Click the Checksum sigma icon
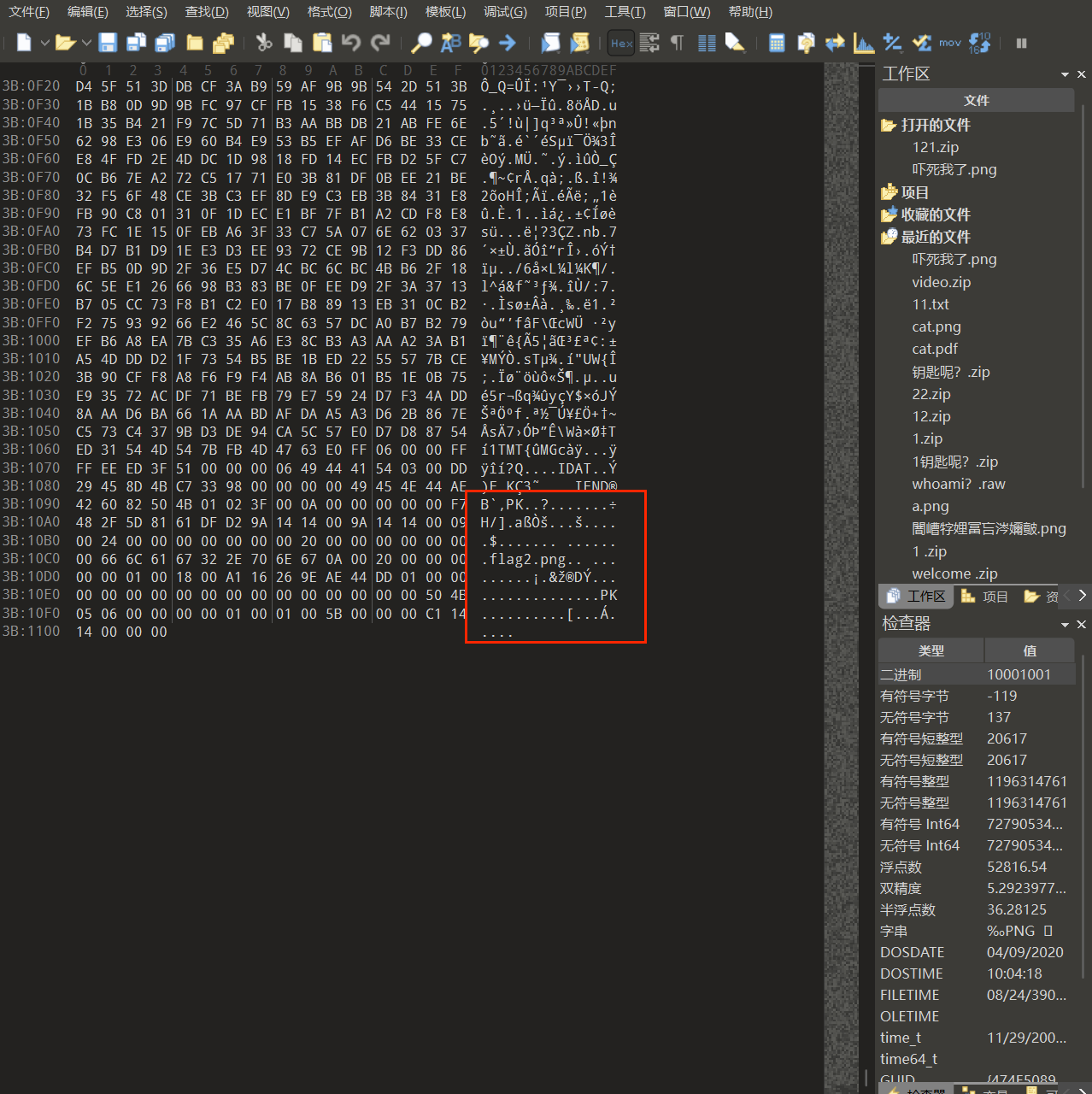1092x1094 pixels. pos(921,43)
